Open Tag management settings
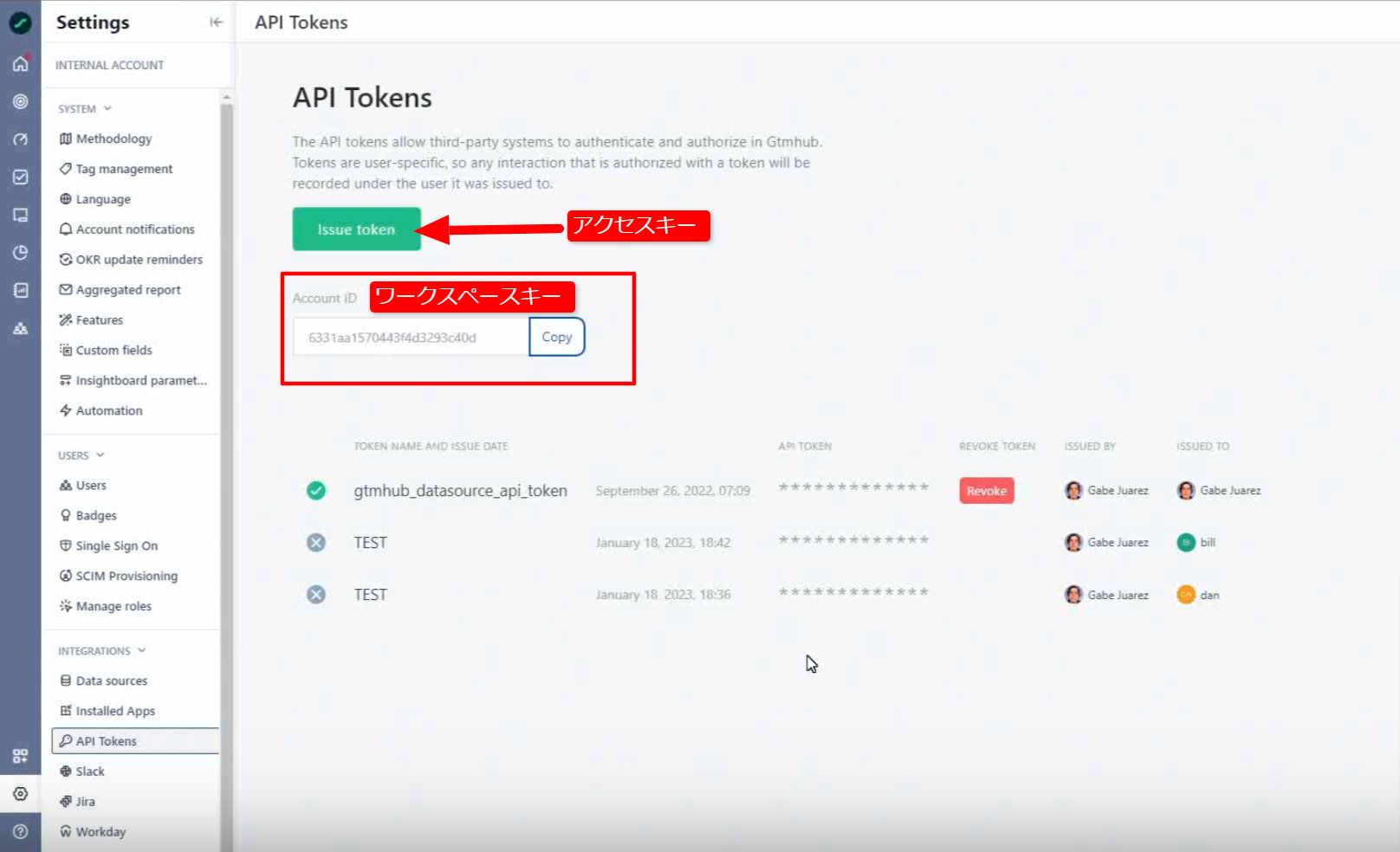Screen dimensions: 1400x852 [116, 169]
